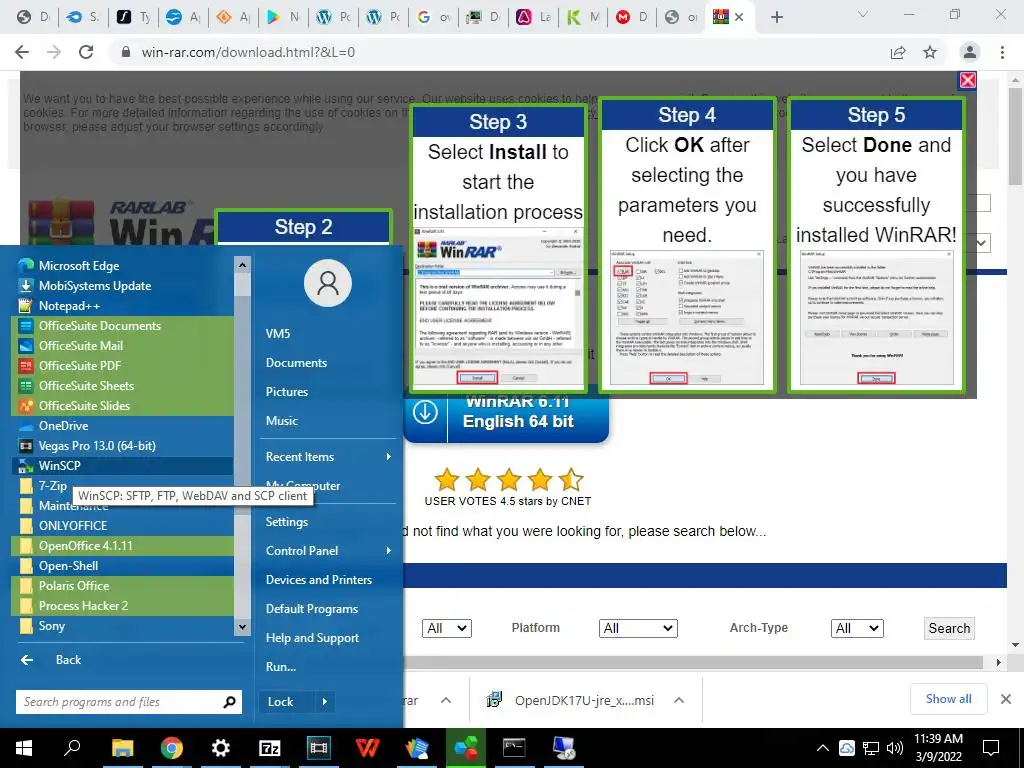Open 7-Zip from the taskbar

coord(270,748)
